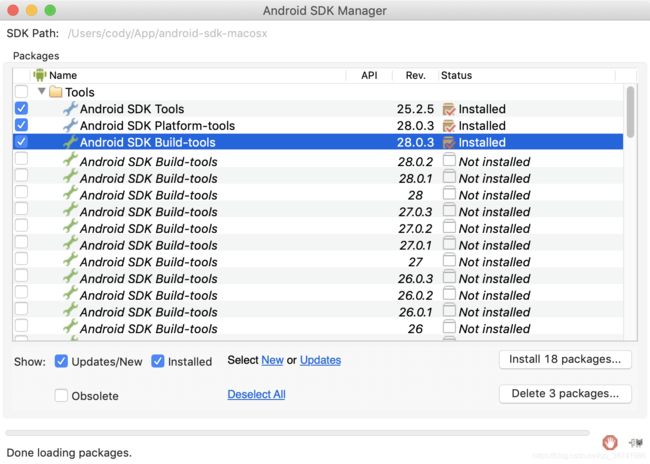Click the wrench icon for Android SDK Tools
The width and height of the screenshot is (650, 464).
point(70,109)
